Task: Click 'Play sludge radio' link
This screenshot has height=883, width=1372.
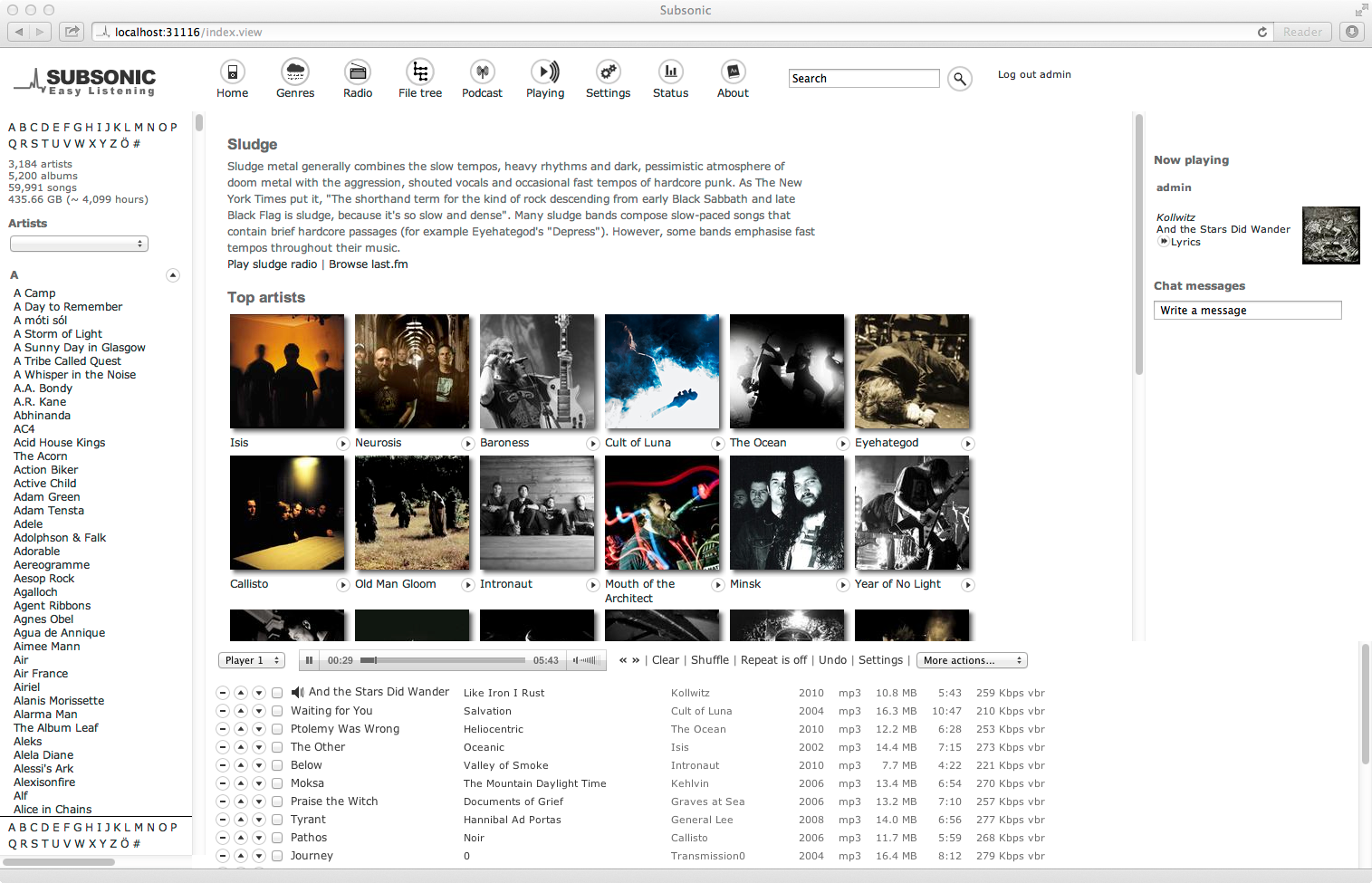Action: 272,264
